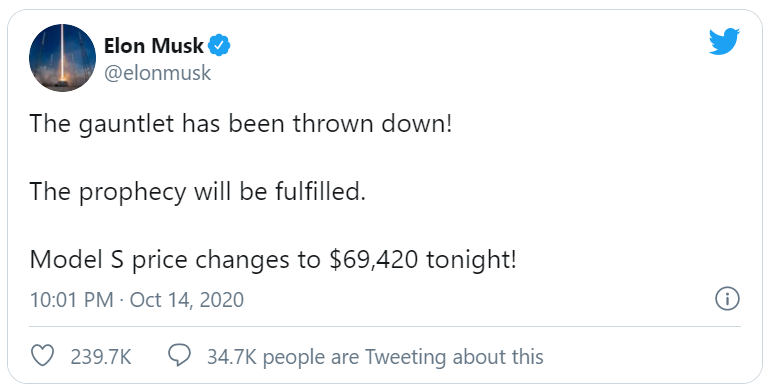Click the $69,420 price text
This screenshot has height=391, width=771.
tap(374, 260)
